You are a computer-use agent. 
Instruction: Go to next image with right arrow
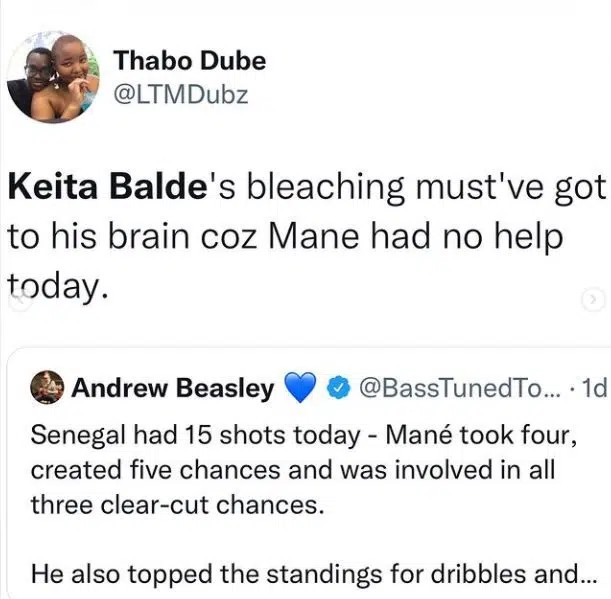[592, 299]
